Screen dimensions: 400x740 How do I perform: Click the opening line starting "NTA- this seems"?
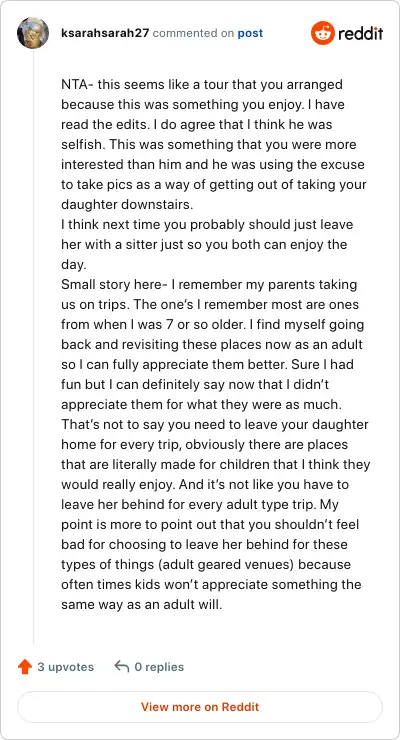click(x=202, y=85)
